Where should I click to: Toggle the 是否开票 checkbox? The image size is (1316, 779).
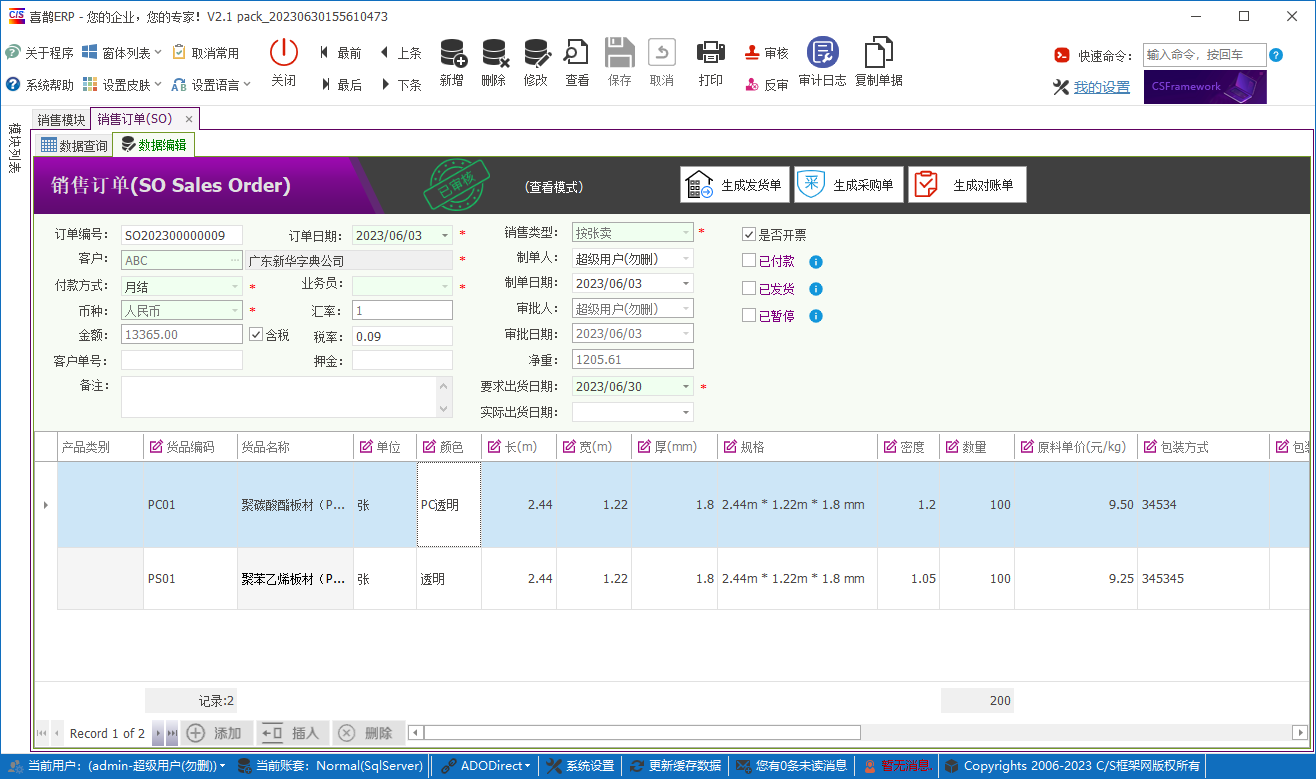pyautogui.click(x=748, y=234)
